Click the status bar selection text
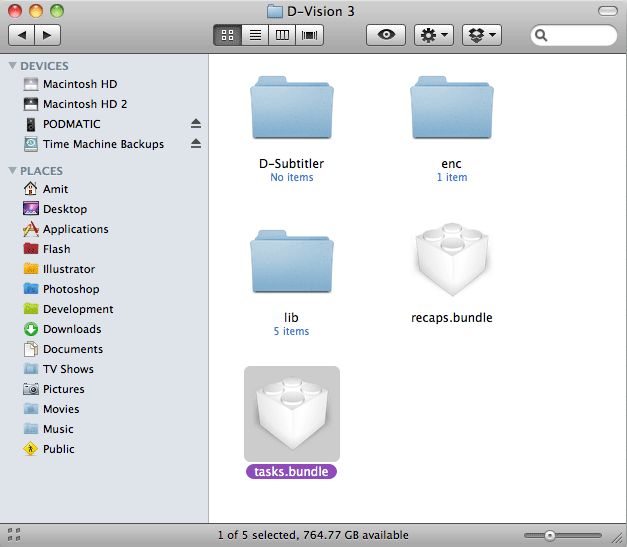Screen dimensions: 627x547 click(x=313, y=535)
